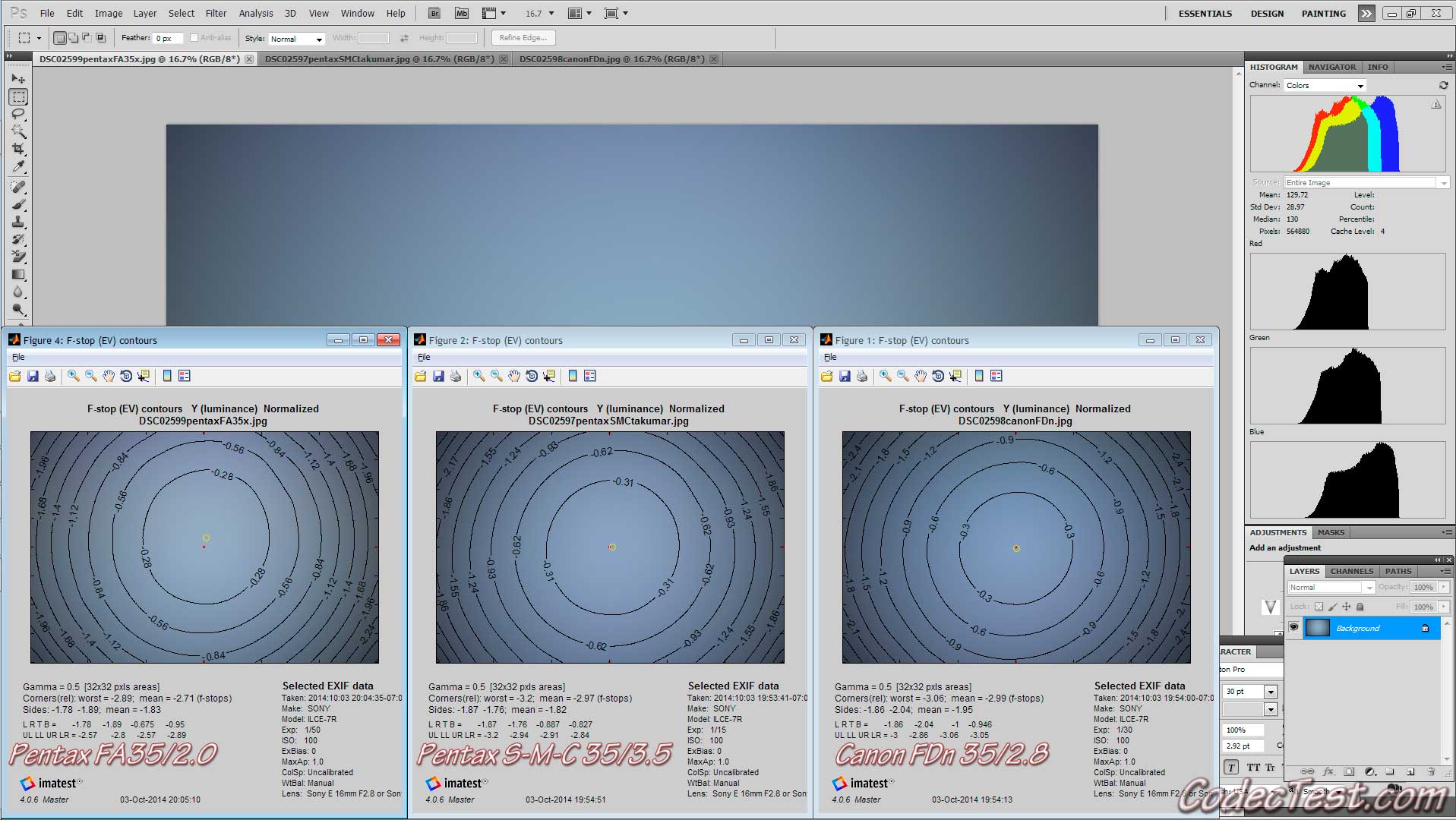Launch Mini Bridge from the Mb icon

click(461, 13)
